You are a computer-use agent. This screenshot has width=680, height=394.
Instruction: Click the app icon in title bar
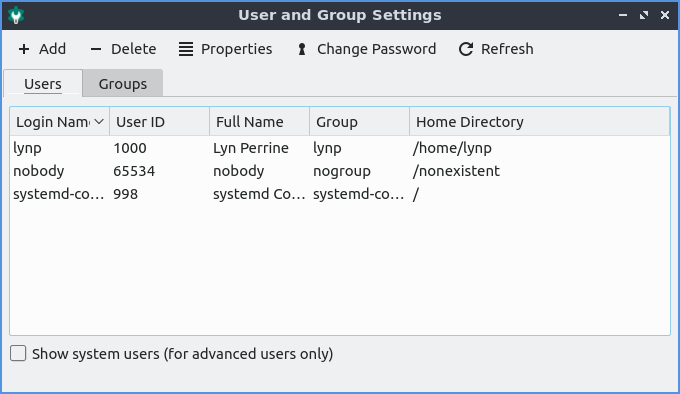click(x=16, y=15)
